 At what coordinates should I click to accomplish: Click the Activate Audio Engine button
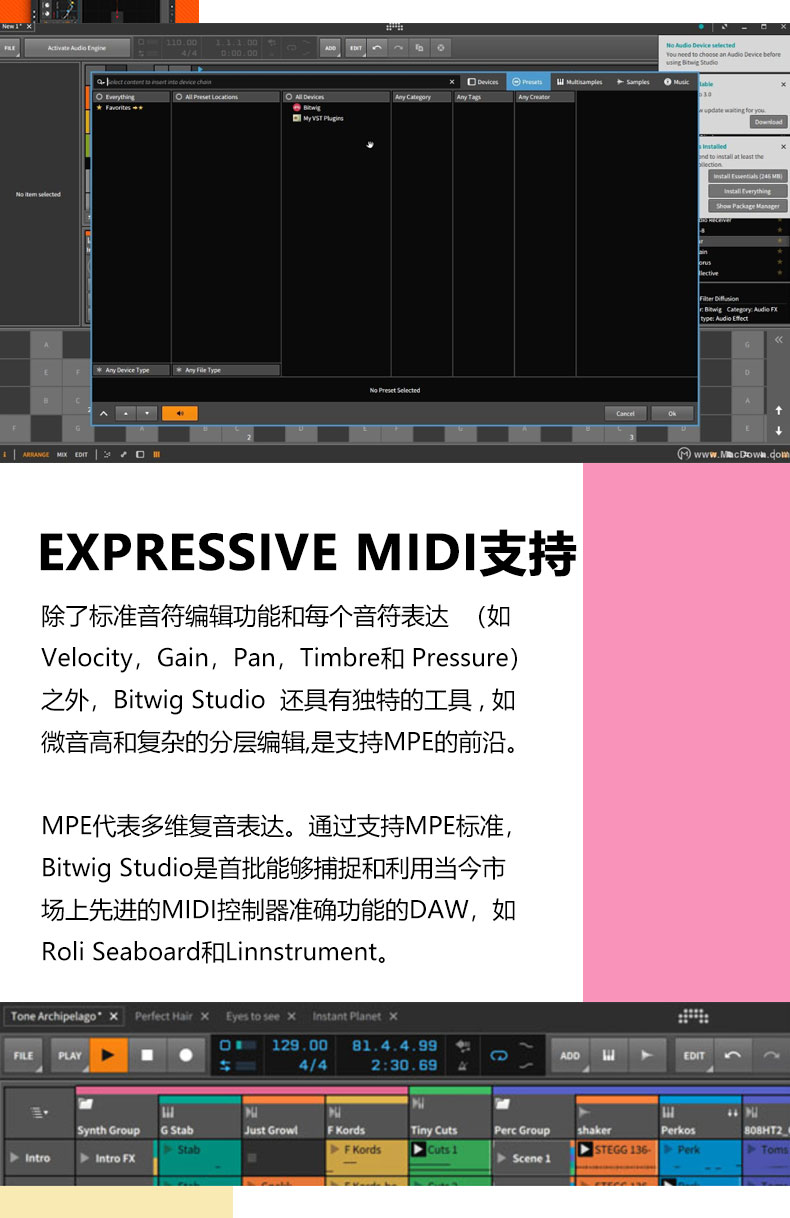coord(78,47)
